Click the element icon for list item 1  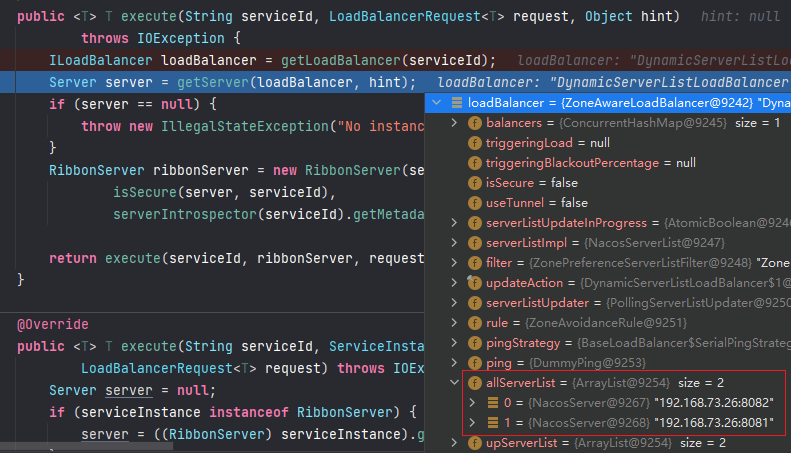click(492, 423)
